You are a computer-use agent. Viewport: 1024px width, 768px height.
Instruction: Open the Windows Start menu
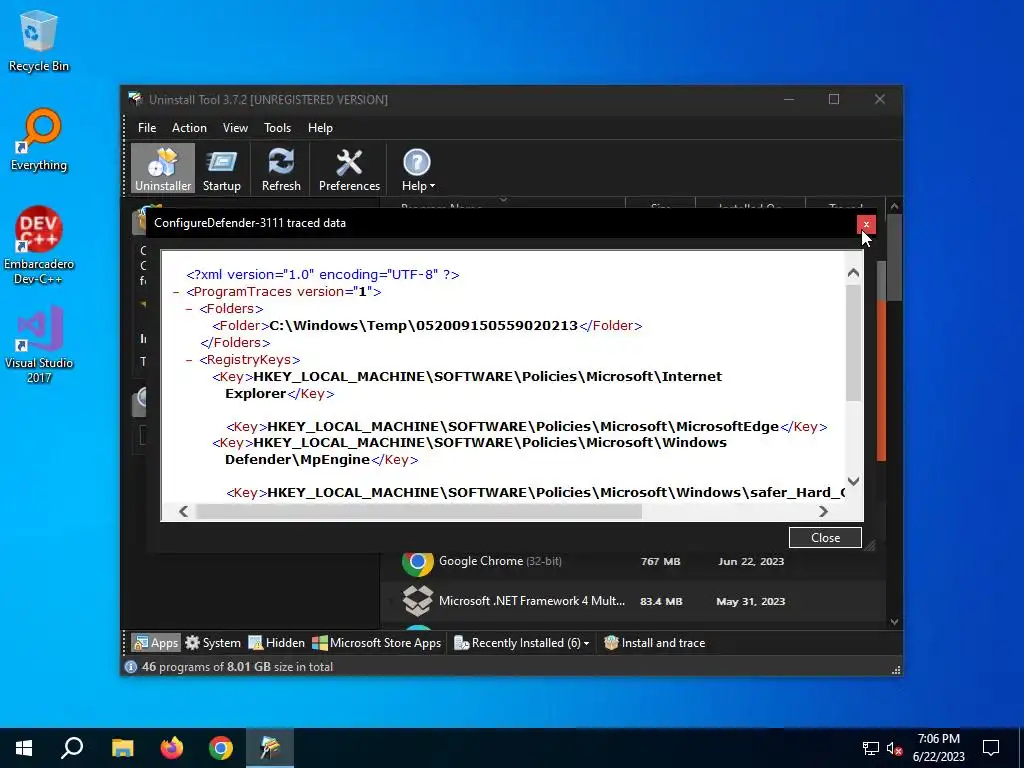coord(24,748)
